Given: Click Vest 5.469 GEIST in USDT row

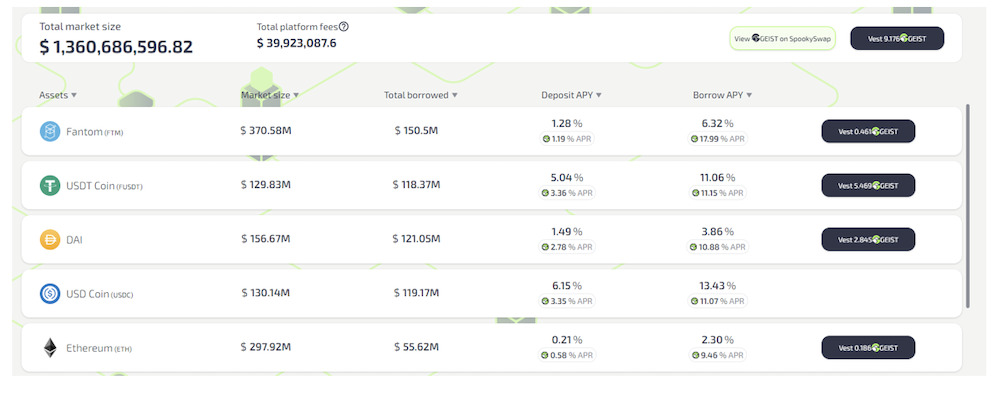Looking at the screenshot, I should (868, 186).
